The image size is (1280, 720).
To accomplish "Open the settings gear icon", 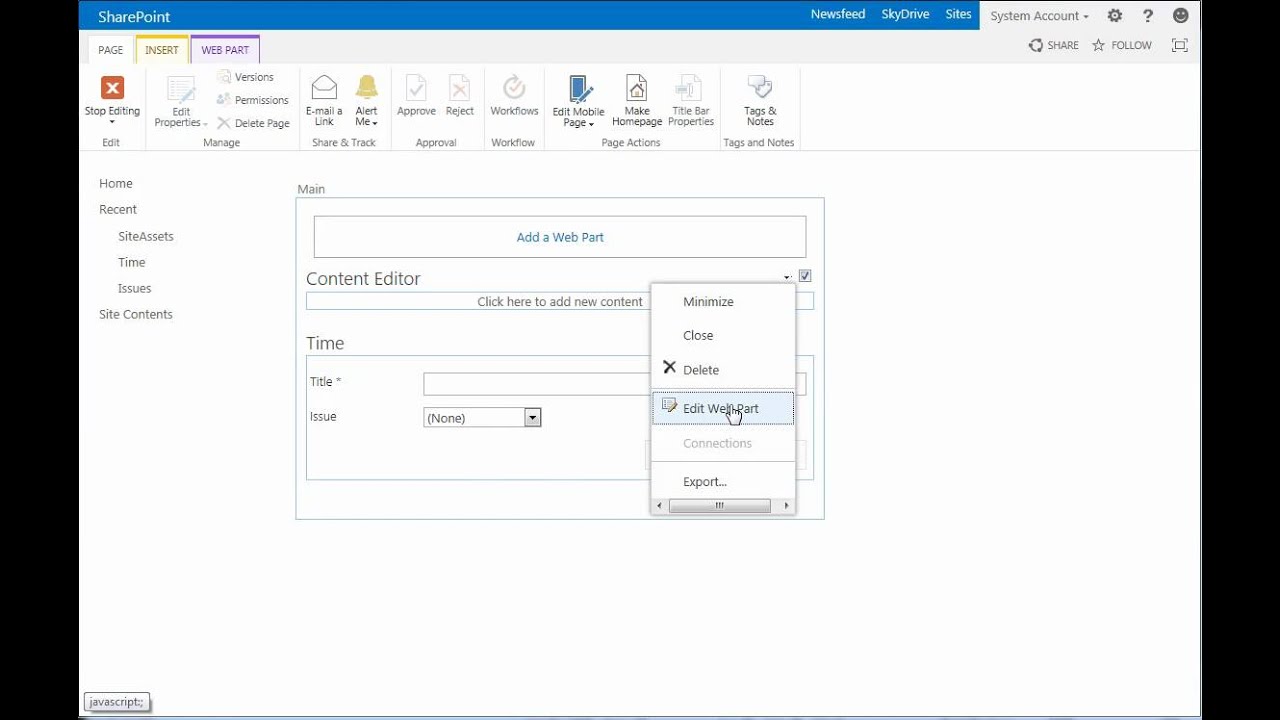I will pos(1115,15).
